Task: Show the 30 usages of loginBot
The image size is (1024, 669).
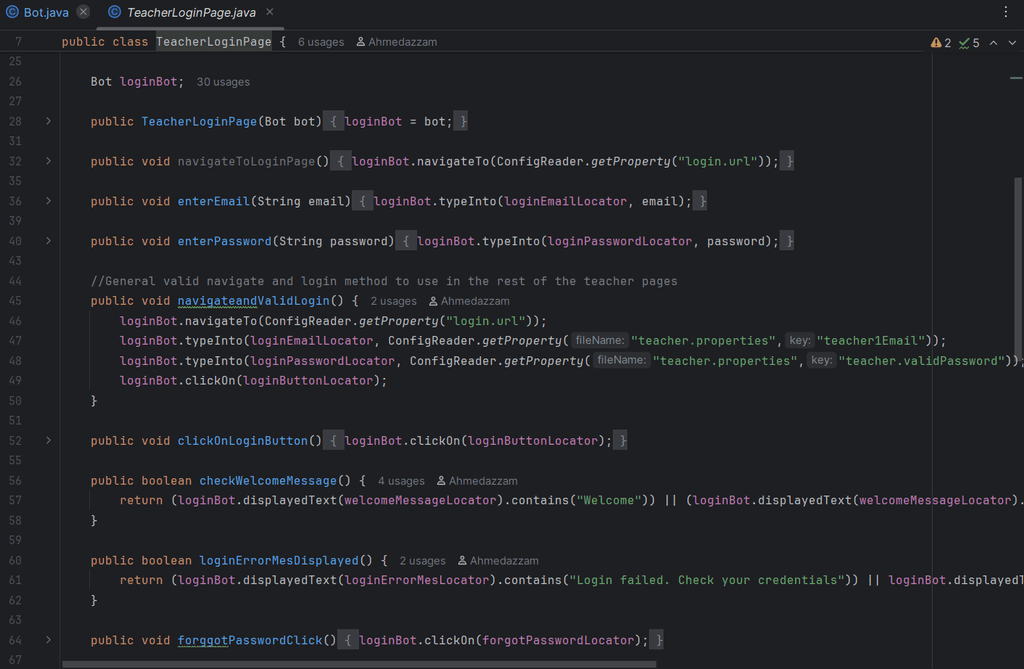Action: [223, 82]
